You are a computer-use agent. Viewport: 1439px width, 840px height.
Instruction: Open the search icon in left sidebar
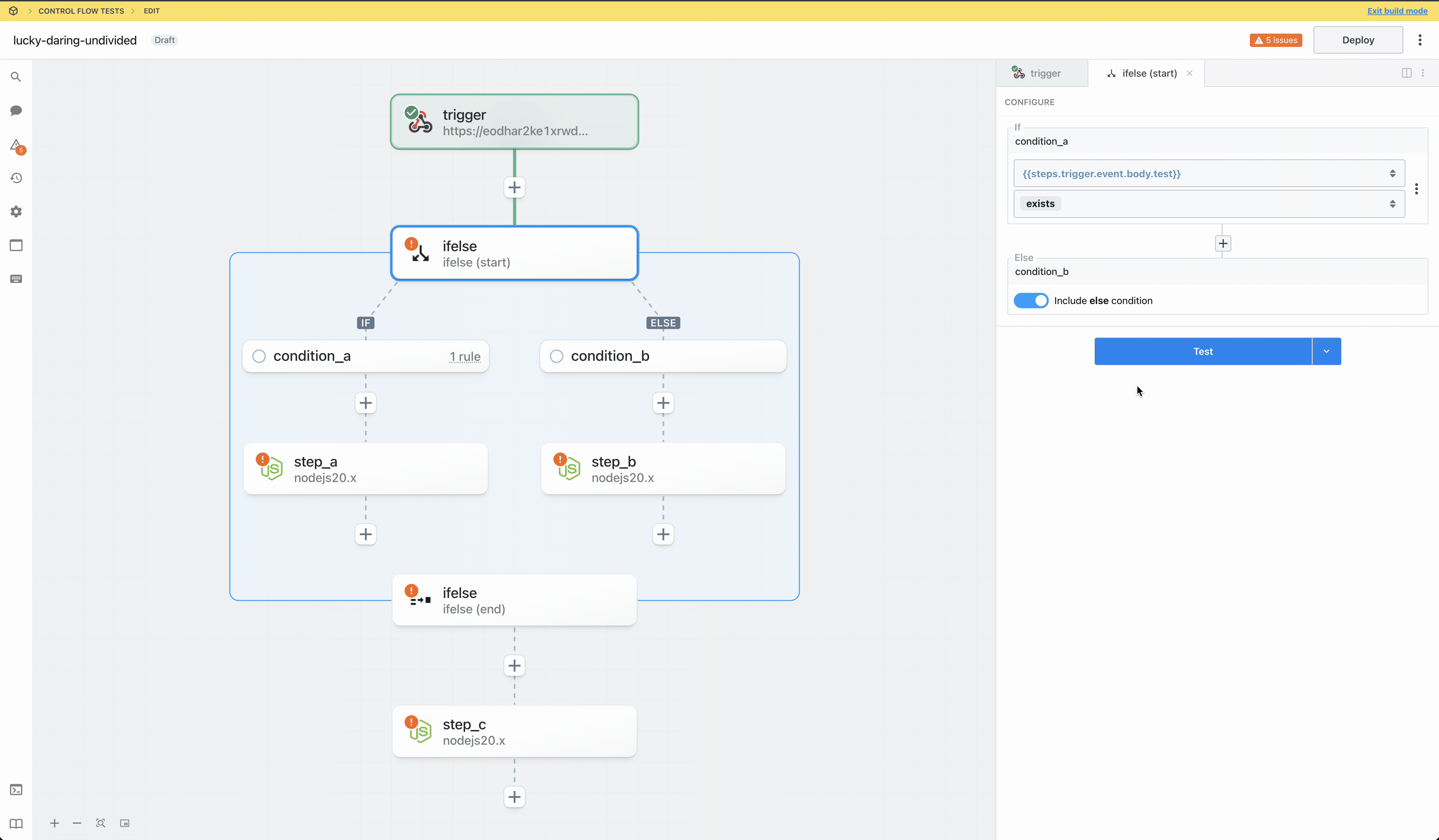coord(16,77)
